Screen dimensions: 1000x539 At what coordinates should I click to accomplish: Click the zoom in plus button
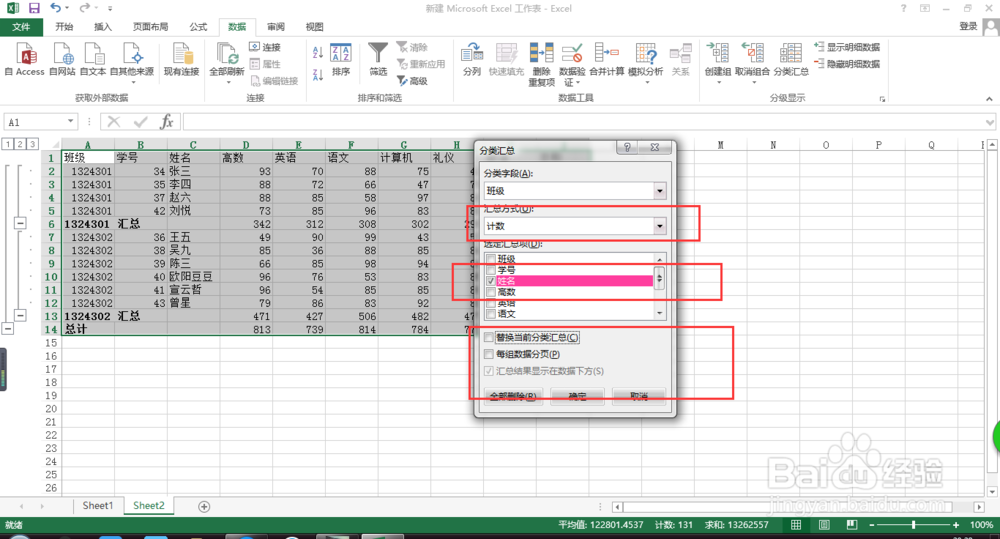click(955, 525)
